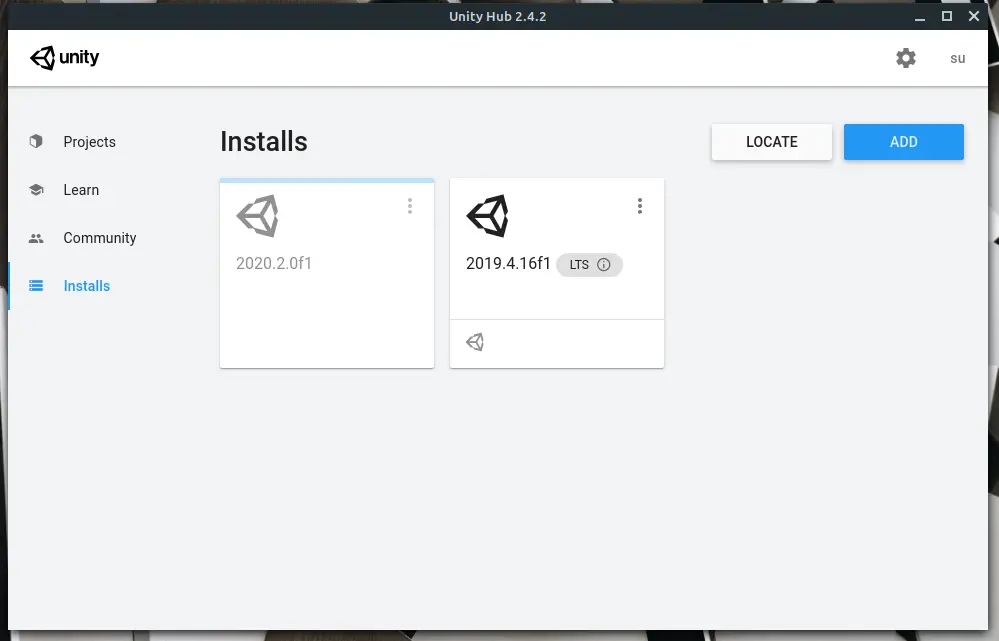Click the 2019.4.16f1 version text
The width and height of the screenshot is (999, 641).
pyautogui.click(x=508, y=263)
